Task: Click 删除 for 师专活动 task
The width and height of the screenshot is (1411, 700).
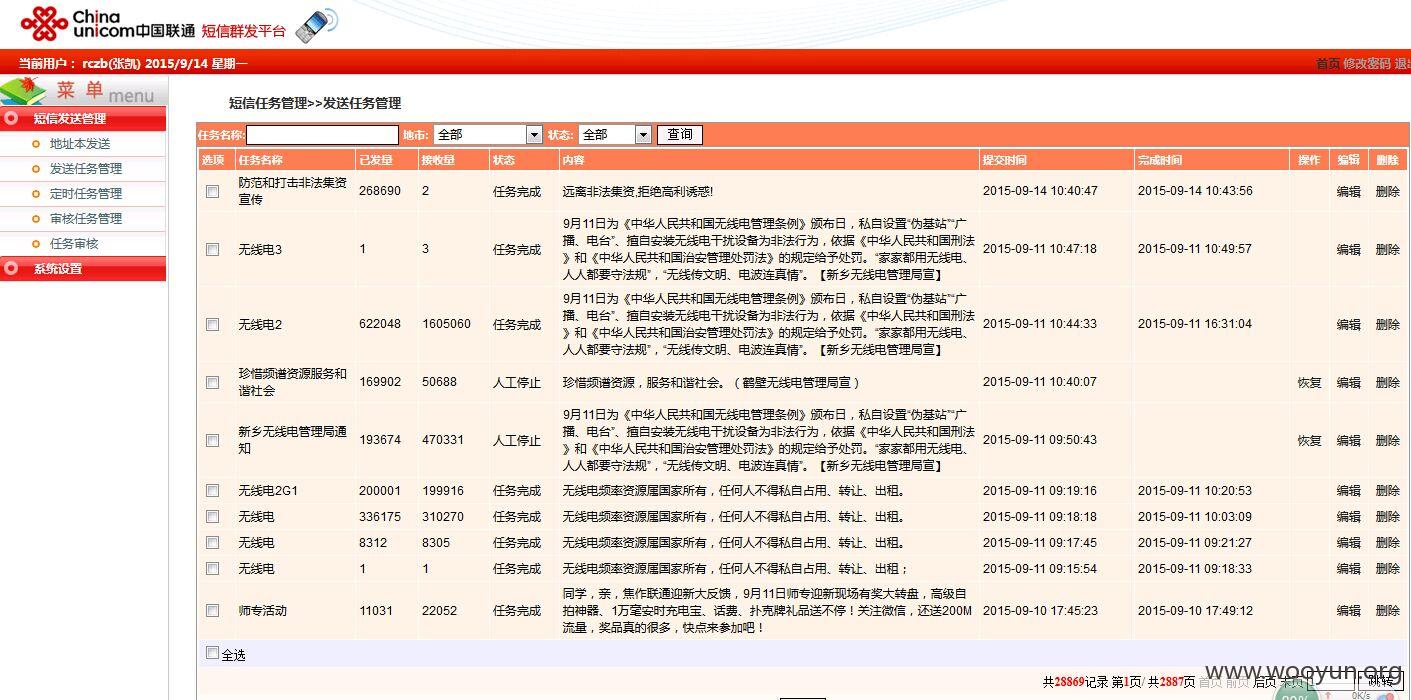Action: (1387, 610)
